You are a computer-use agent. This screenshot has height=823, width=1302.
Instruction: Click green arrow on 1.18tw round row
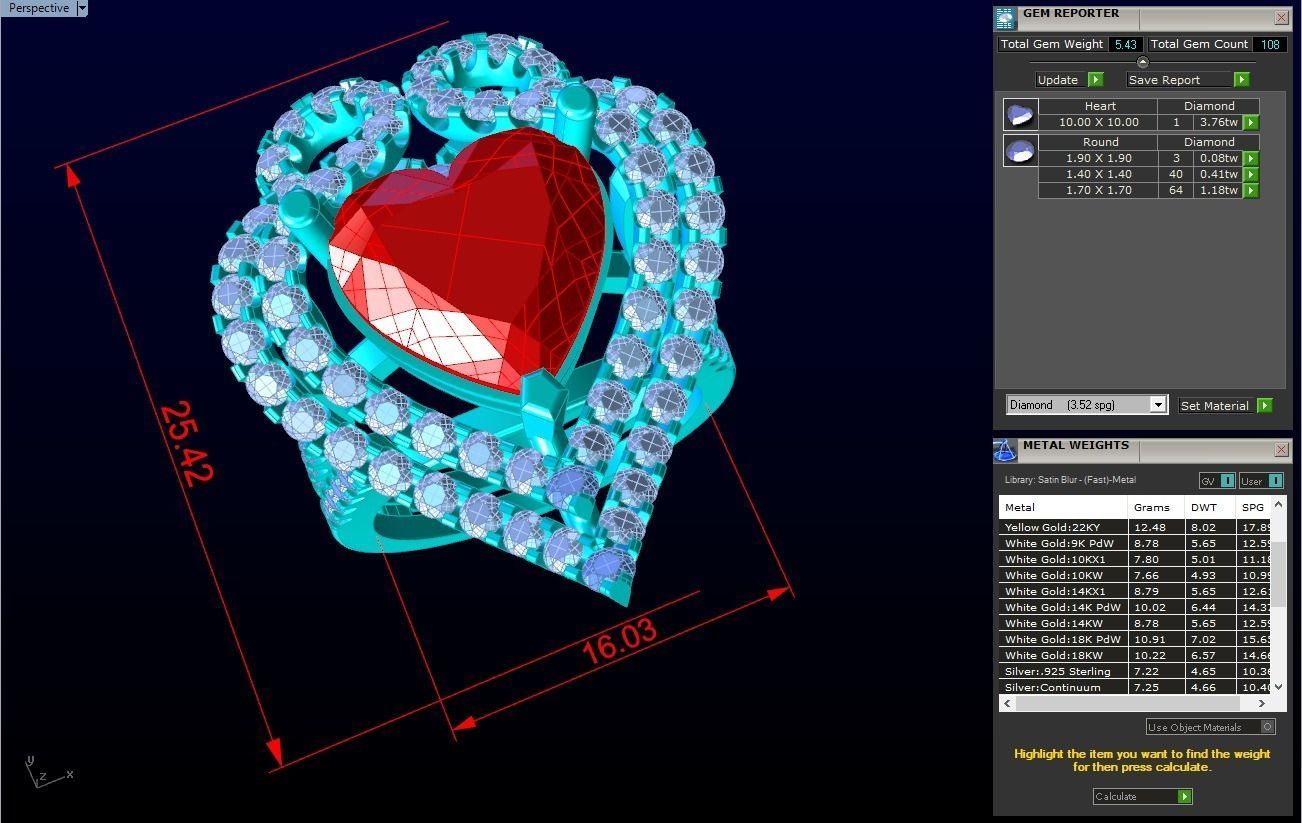[x=1250, y=190]
